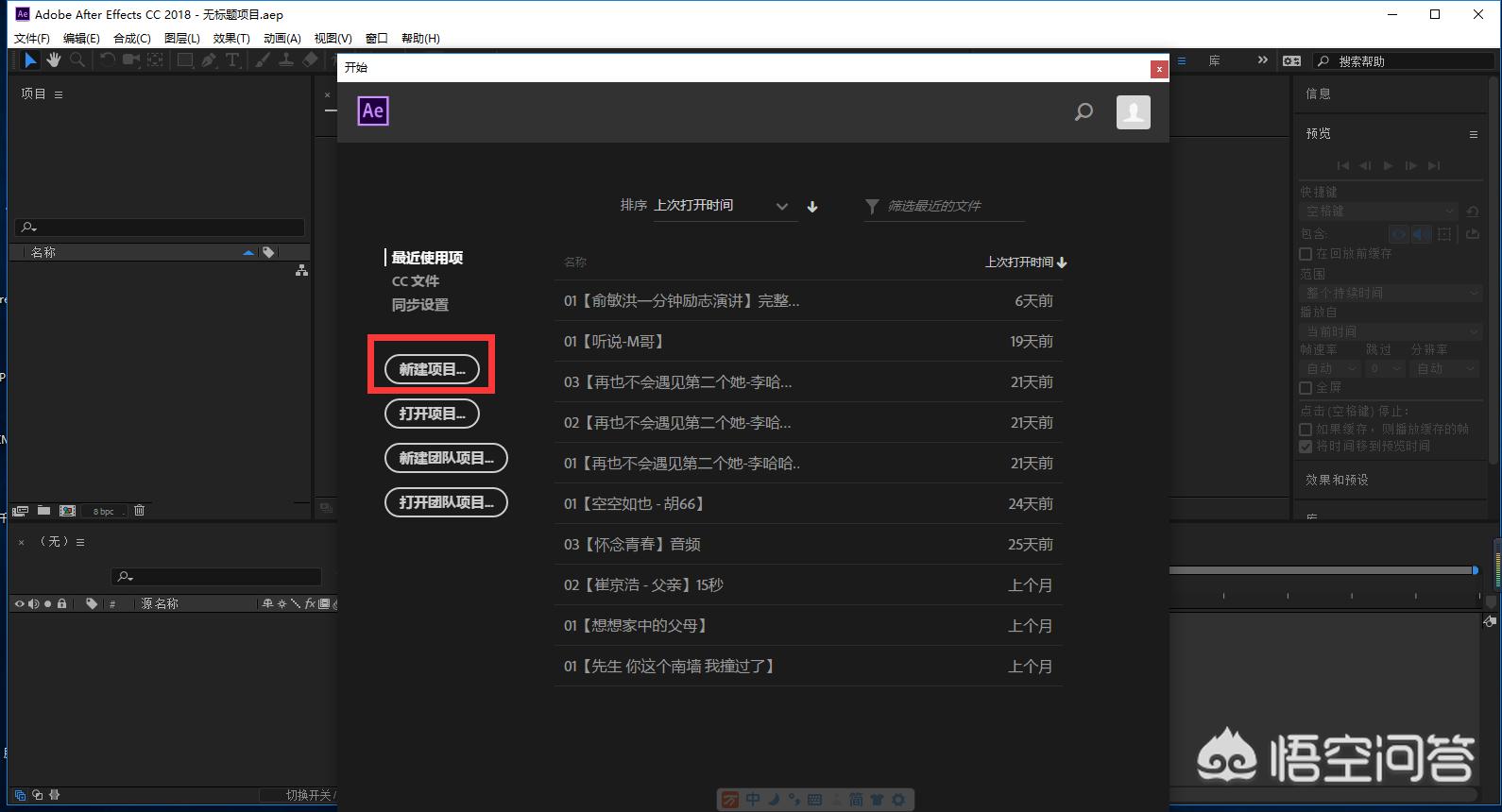This screenshot has width=1502, height=812.
Task: Open the user profile avatar
Action: pos(1134,112)
